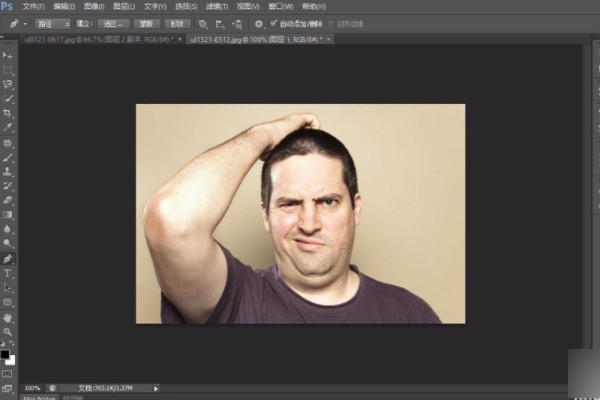The height and width of the screenshot is (400, 600).
Task: Select the Clone Stamp tool
Action: click(x=7, y=171)
